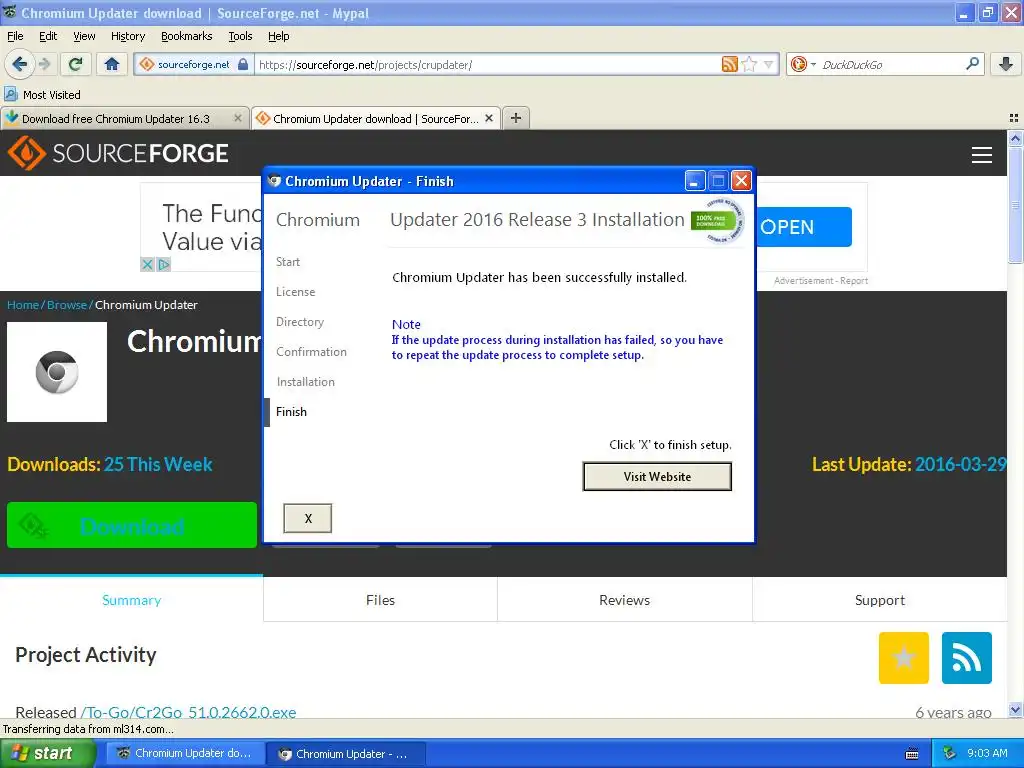The height and width of the screenshot is (768, 1024).
Task: Switch to Download free Chromium Updater 16.3 tab
Action: 116,119
